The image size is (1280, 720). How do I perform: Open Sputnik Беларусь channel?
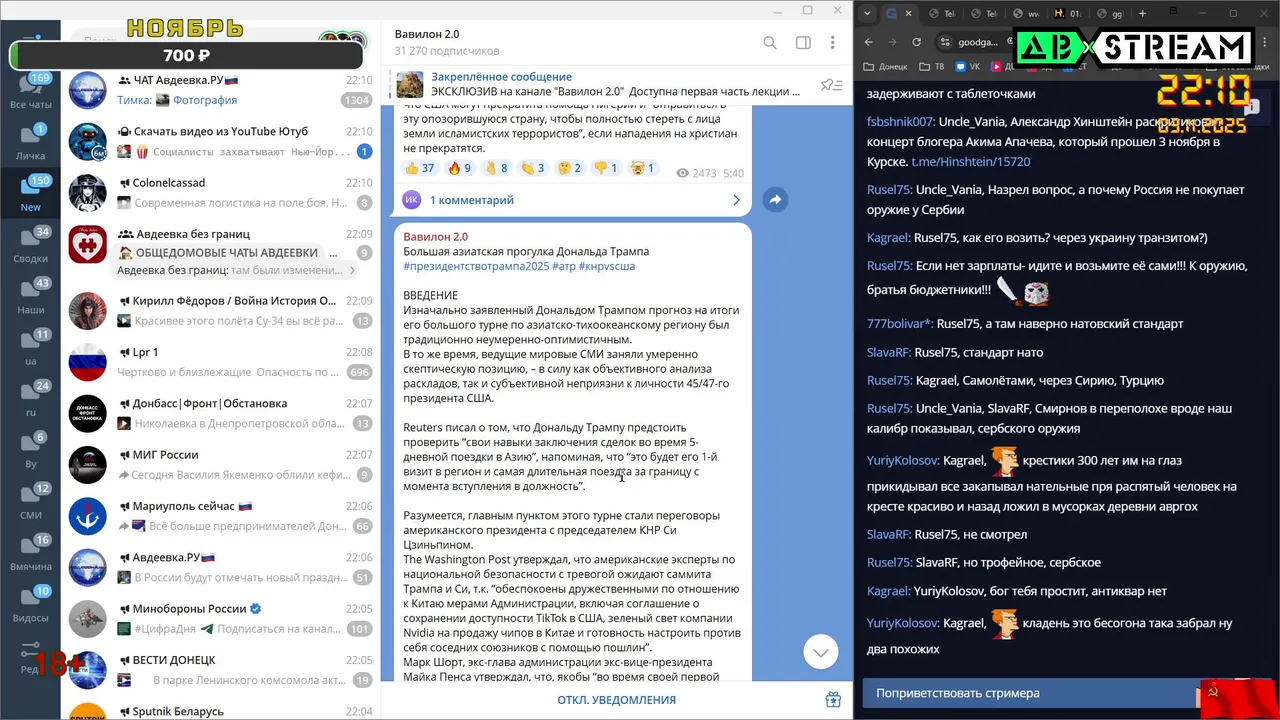220,708
